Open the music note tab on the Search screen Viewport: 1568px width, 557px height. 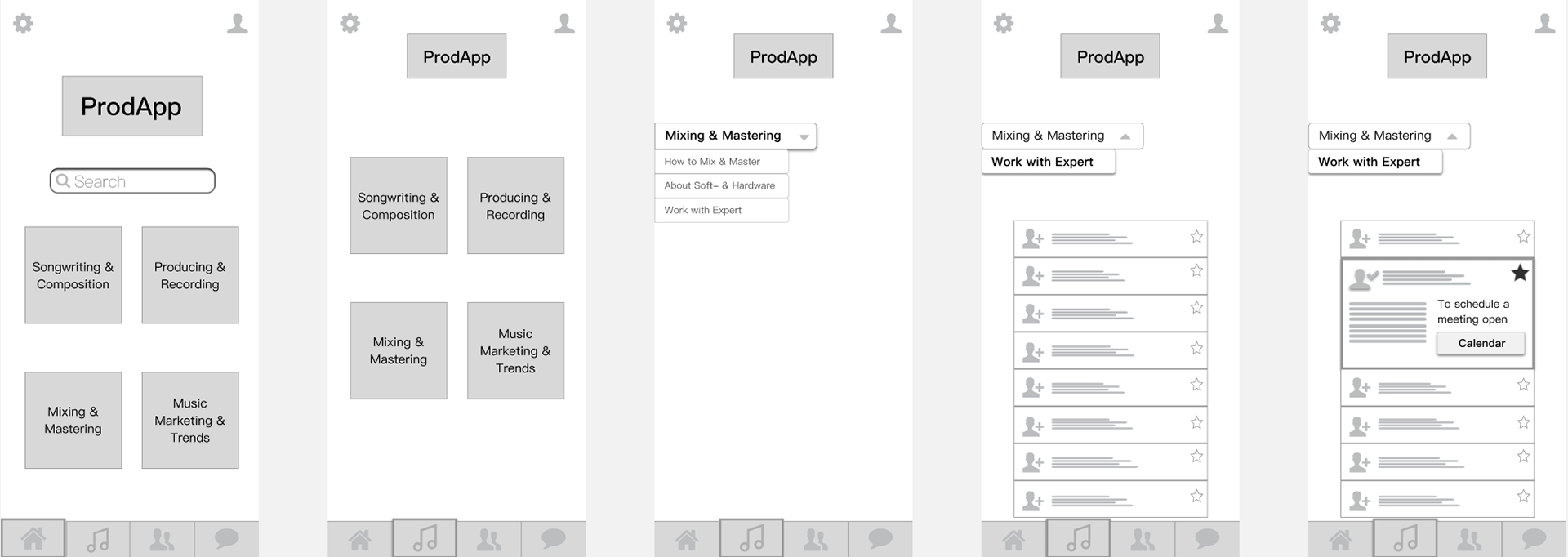(97, 539)
